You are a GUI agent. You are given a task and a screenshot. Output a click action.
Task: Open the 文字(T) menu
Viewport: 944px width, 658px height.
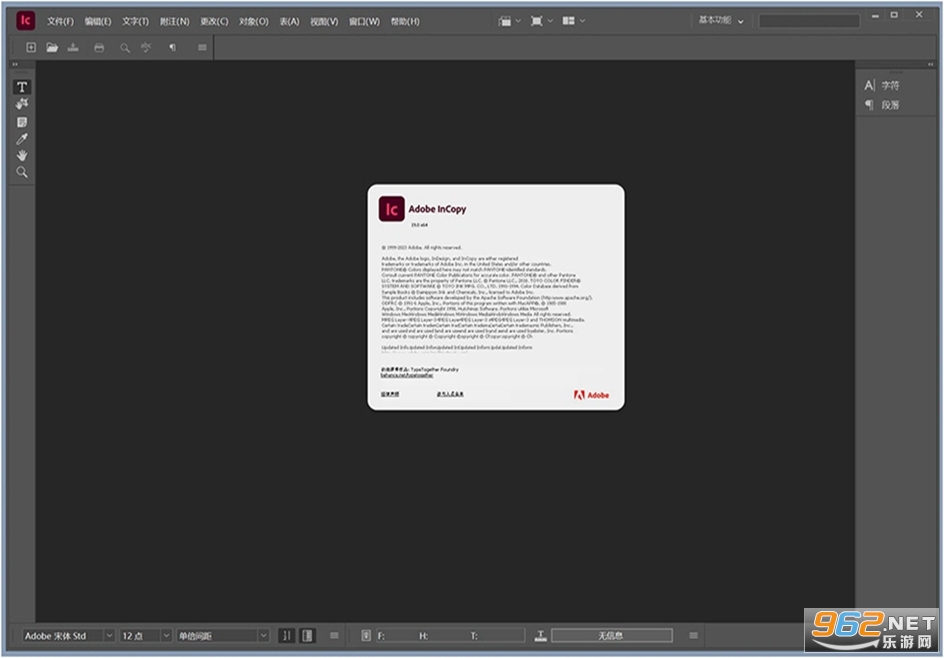pyautogui.click(x=135, y=21)
